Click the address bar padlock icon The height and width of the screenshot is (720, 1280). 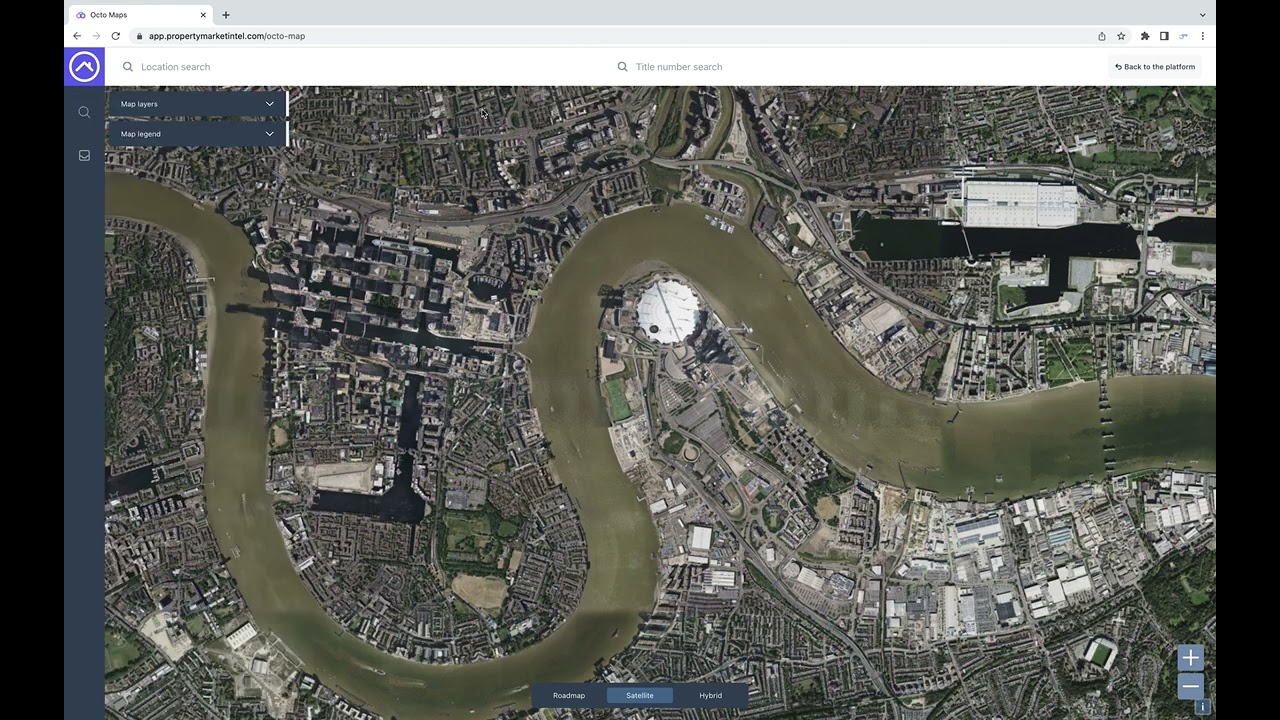click(x=140, y=36)
